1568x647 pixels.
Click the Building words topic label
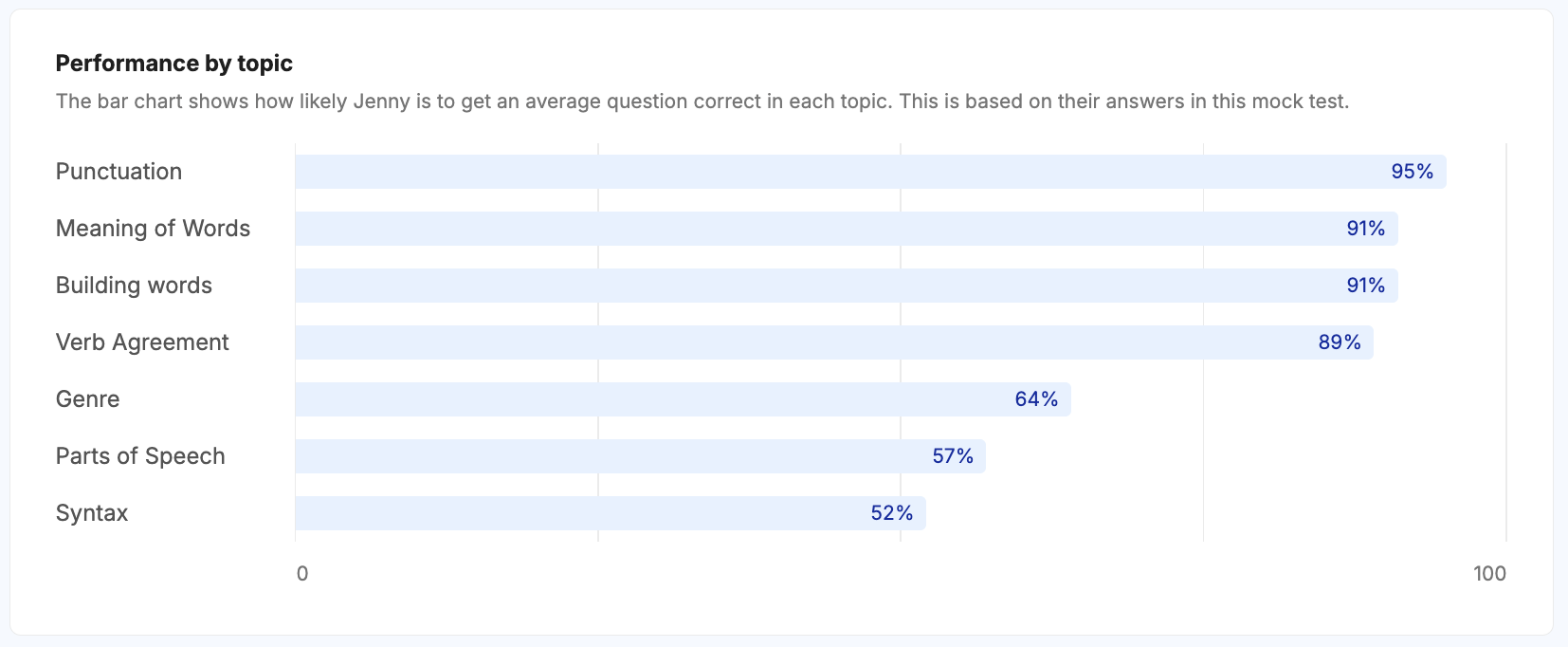point(134,286)
